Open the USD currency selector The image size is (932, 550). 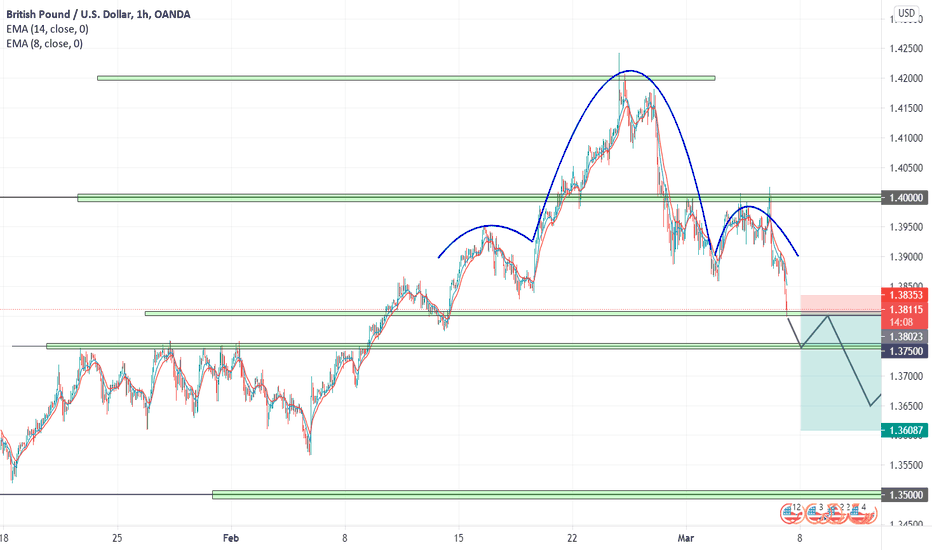tap(906, 12)
